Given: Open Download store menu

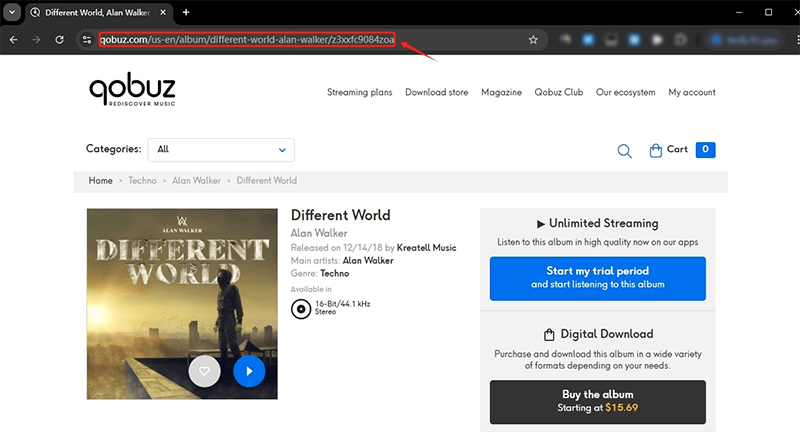Looking at the screenshot, I should (437, 92).
